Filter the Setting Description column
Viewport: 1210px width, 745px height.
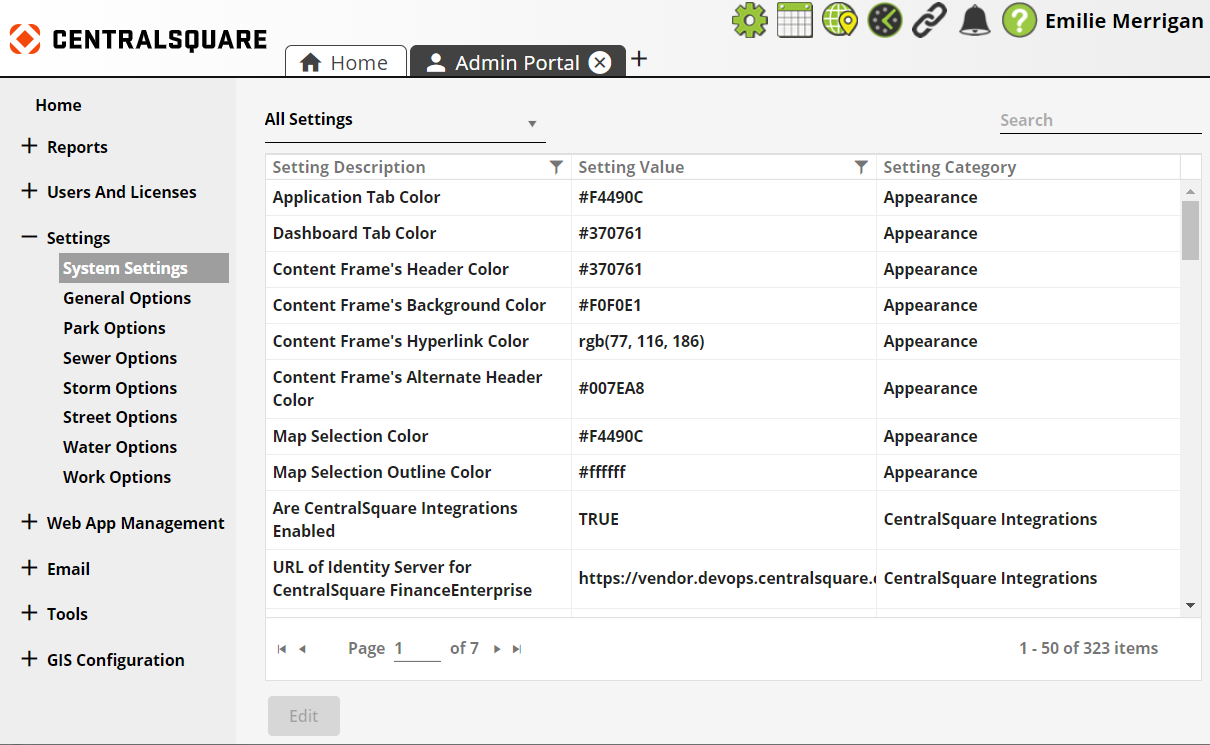(x=557, y=167)
